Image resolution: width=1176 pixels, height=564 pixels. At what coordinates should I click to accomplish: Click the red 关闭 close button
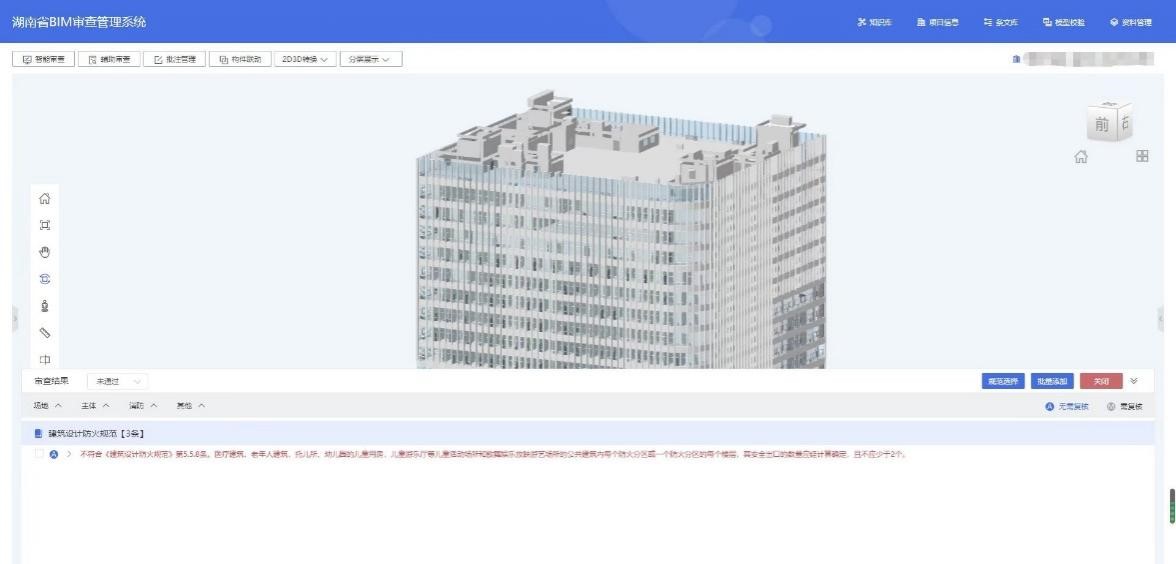tap(1101, 382)
